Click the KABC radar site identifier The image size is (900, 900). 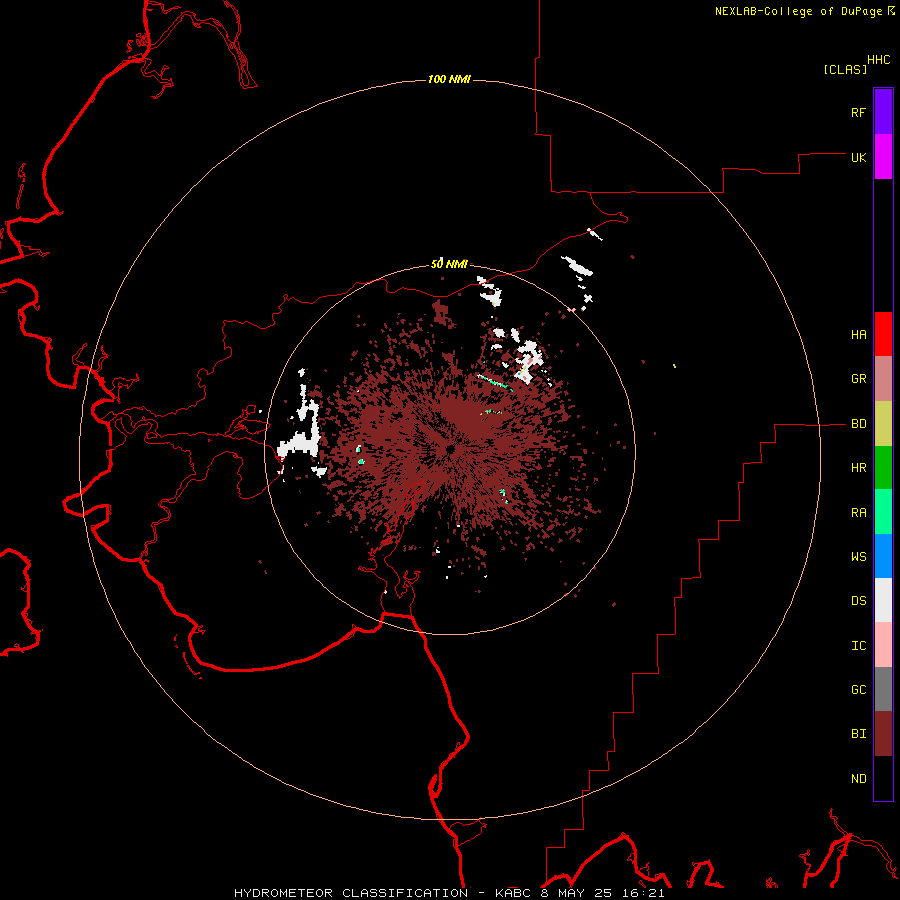tap(513, 893)
